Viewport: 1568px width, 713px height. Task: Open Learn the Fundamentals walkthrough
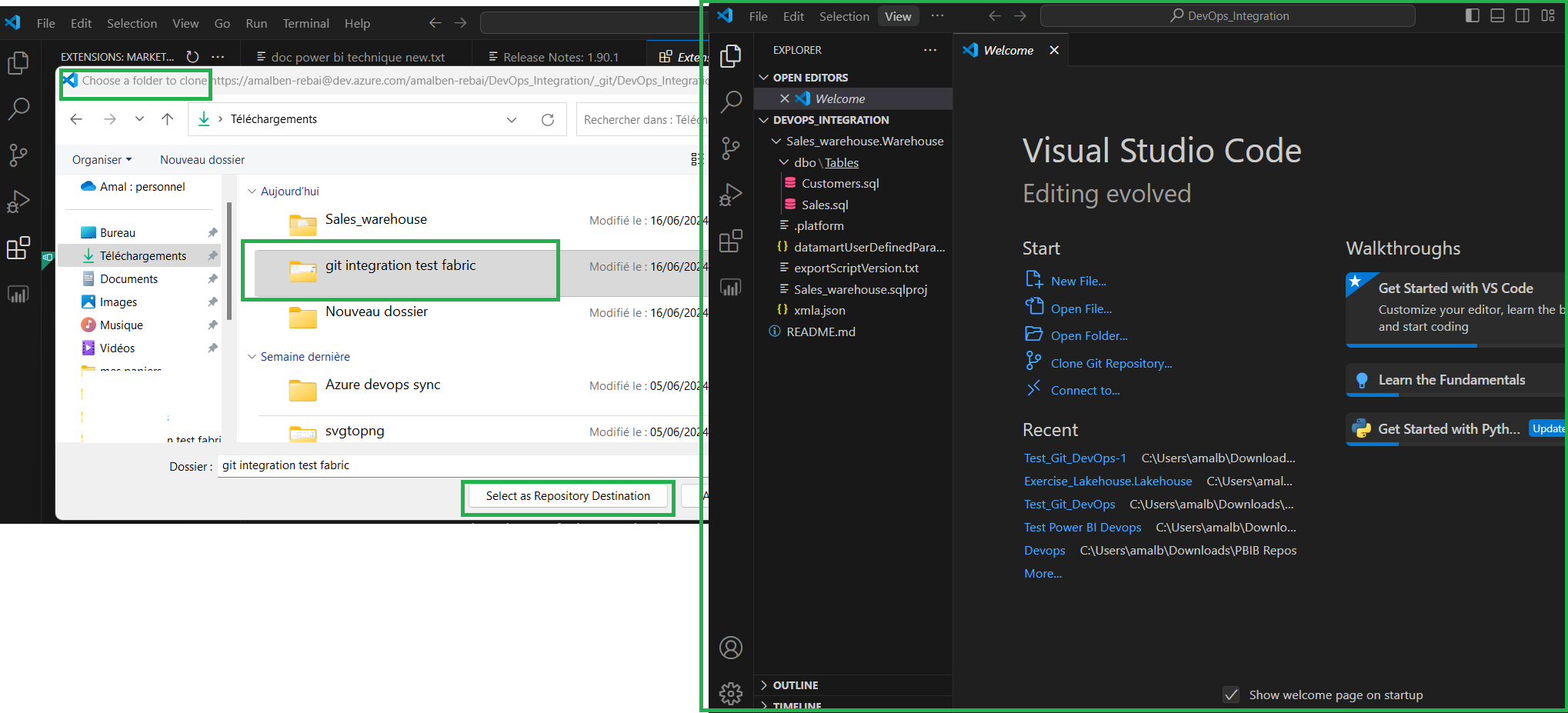(x=1456, y=380)
